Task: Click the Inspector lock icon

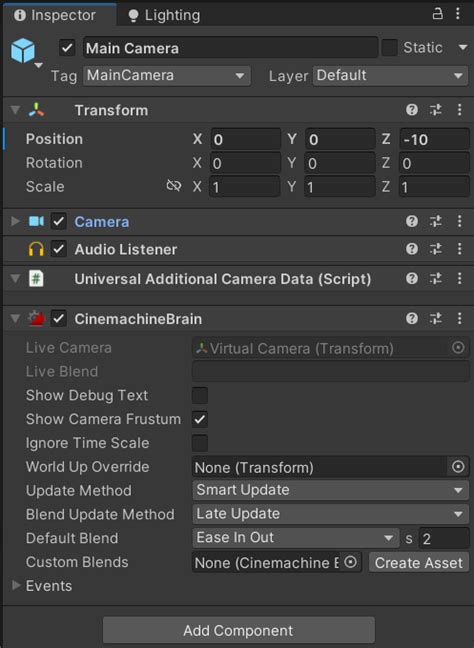Action: [x=437, y=14]
